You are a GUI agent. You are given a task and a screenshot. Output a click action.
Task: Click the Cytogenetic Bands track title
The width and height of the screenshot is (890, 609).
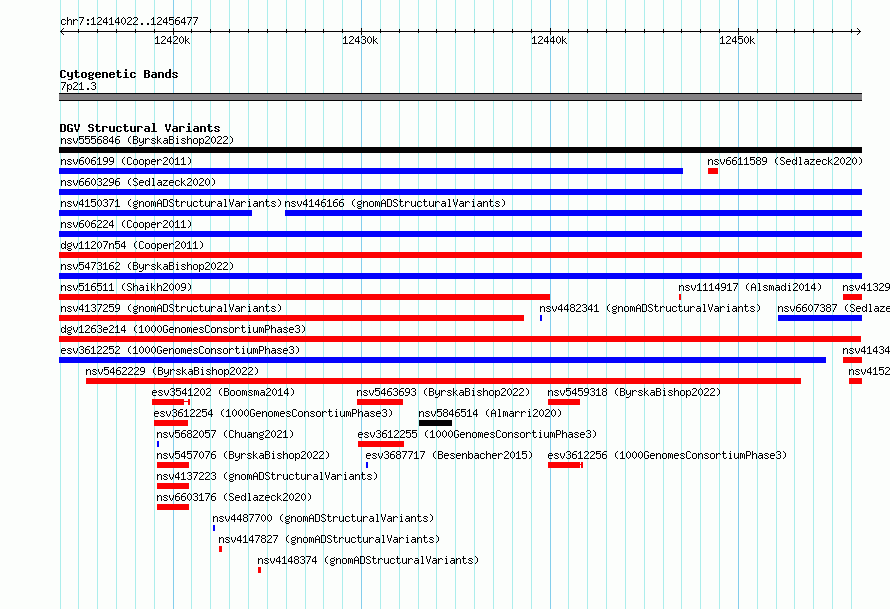[119, 74]
